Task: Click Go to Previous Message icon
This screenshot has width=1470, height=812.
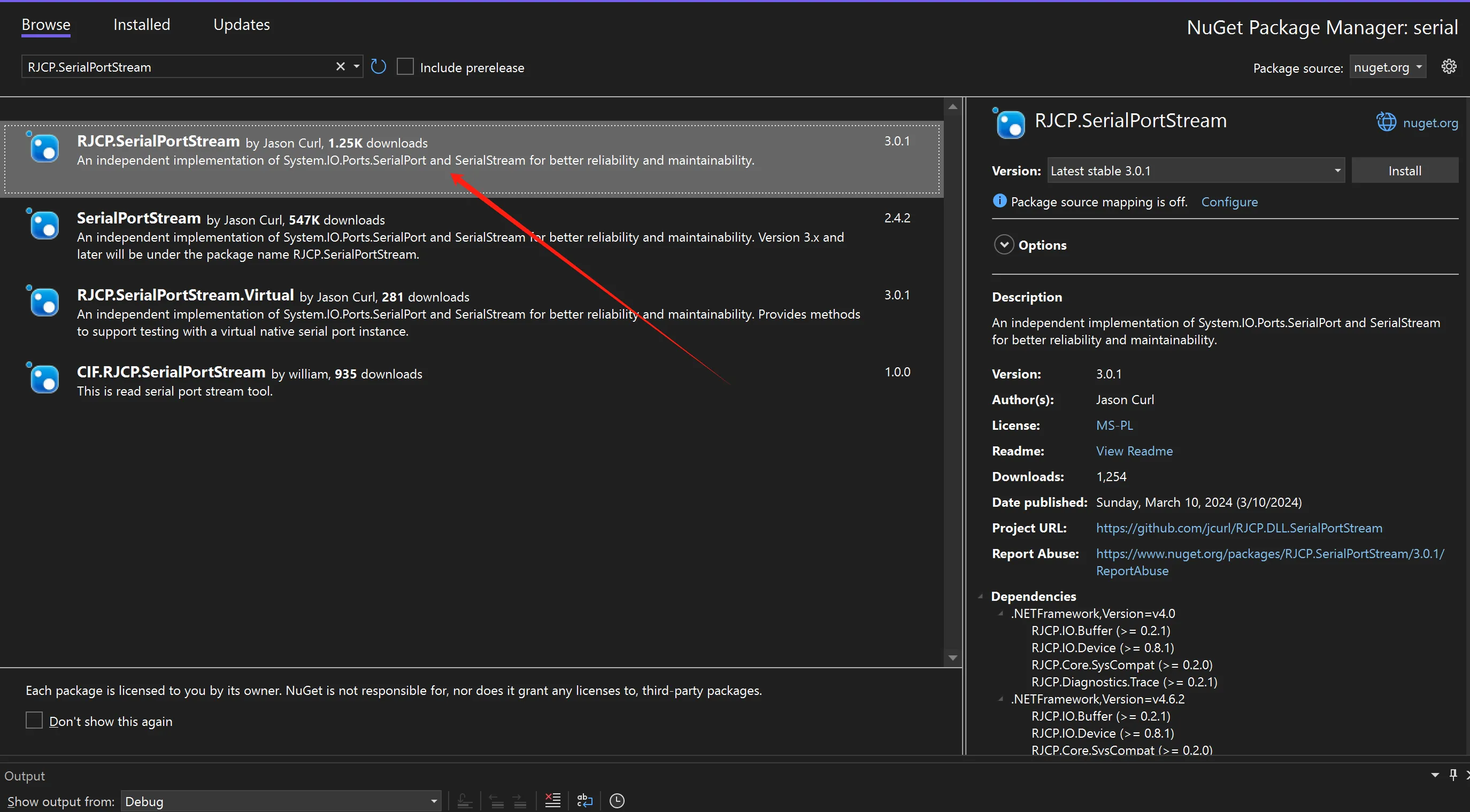Action: (496, 801)
